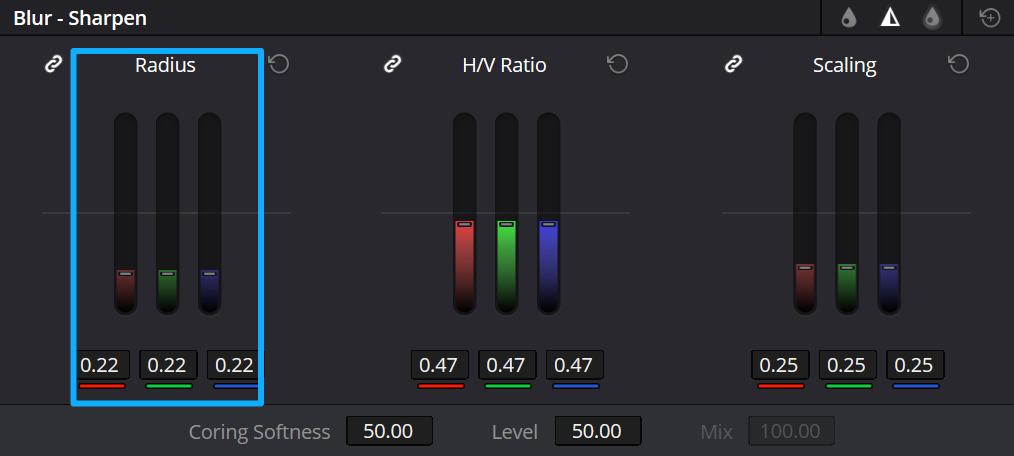1014x456 pixels.
Task: Reset the Radius sliders
Action: click(x=279, y=64)
